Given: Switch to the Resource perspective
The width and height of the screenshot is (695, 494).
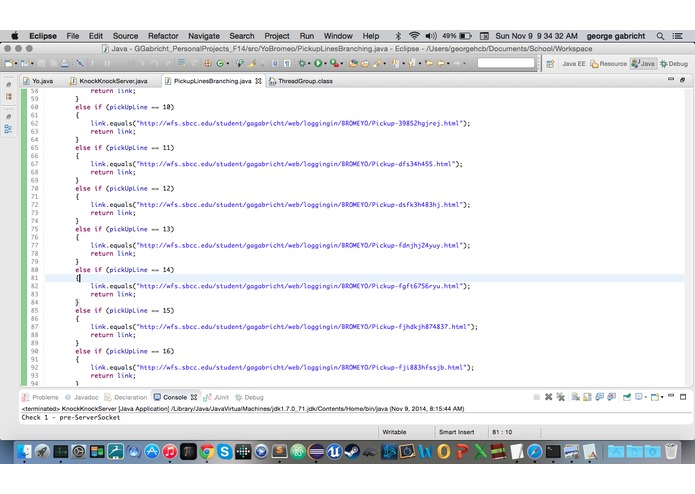Looking at the screenshot, I should tap(609, 64).
